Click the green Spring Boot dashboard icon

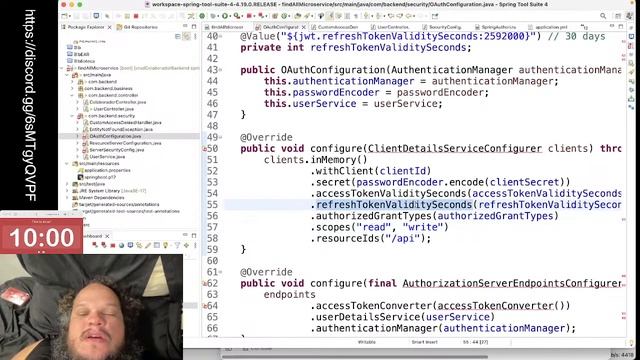202,16
